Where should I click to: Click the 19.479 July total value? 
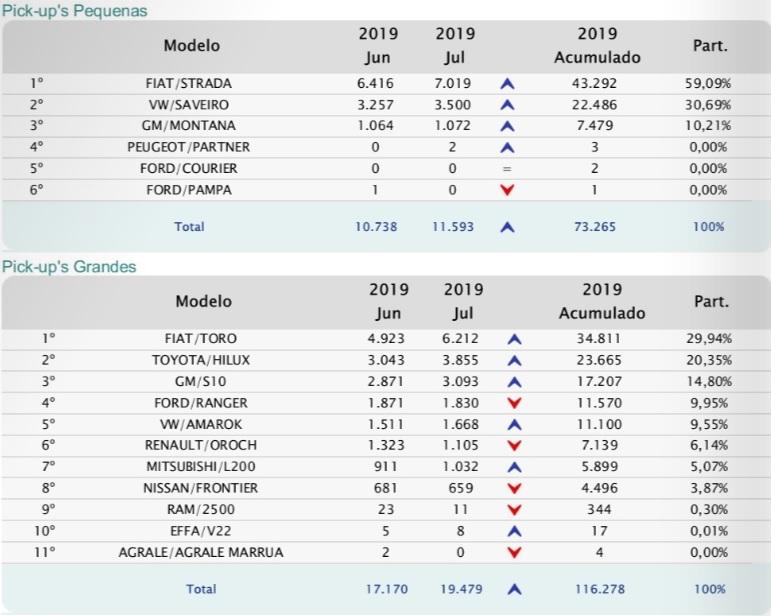461,589
